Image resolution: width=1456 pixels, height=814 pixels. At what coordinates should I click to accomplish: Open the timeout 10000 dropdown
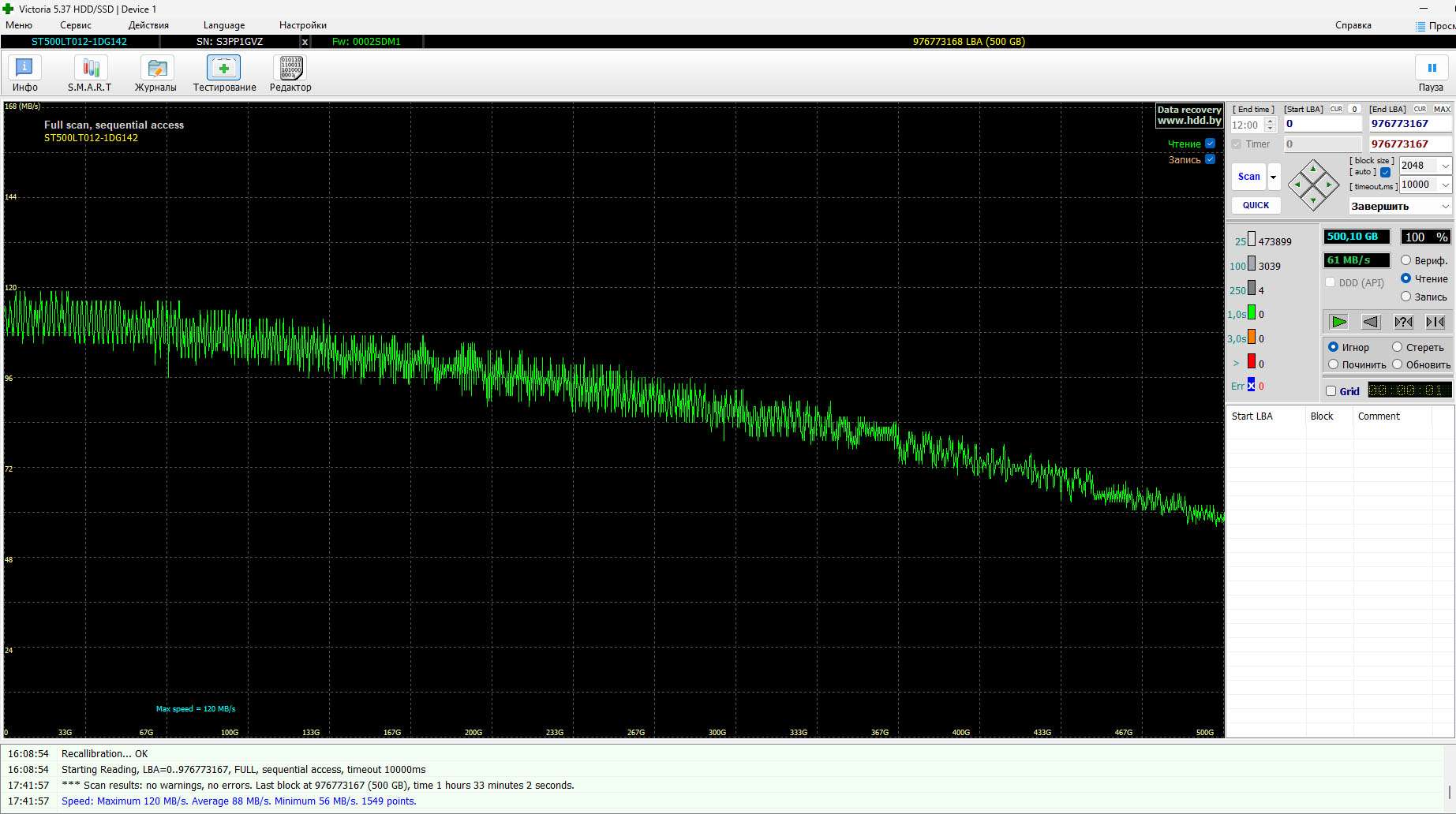coord(1445,185)
